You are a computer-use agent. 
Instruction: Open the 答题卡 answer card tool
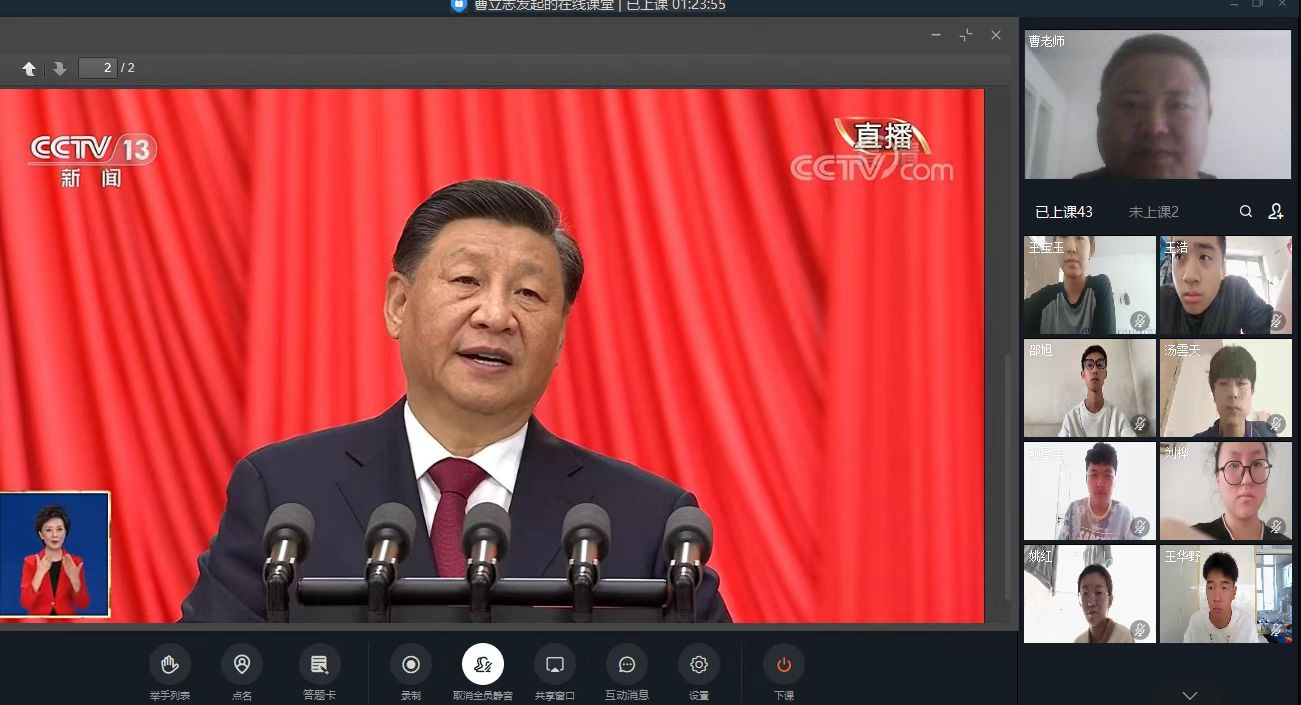pyautogui.click(x=319, y=665)
